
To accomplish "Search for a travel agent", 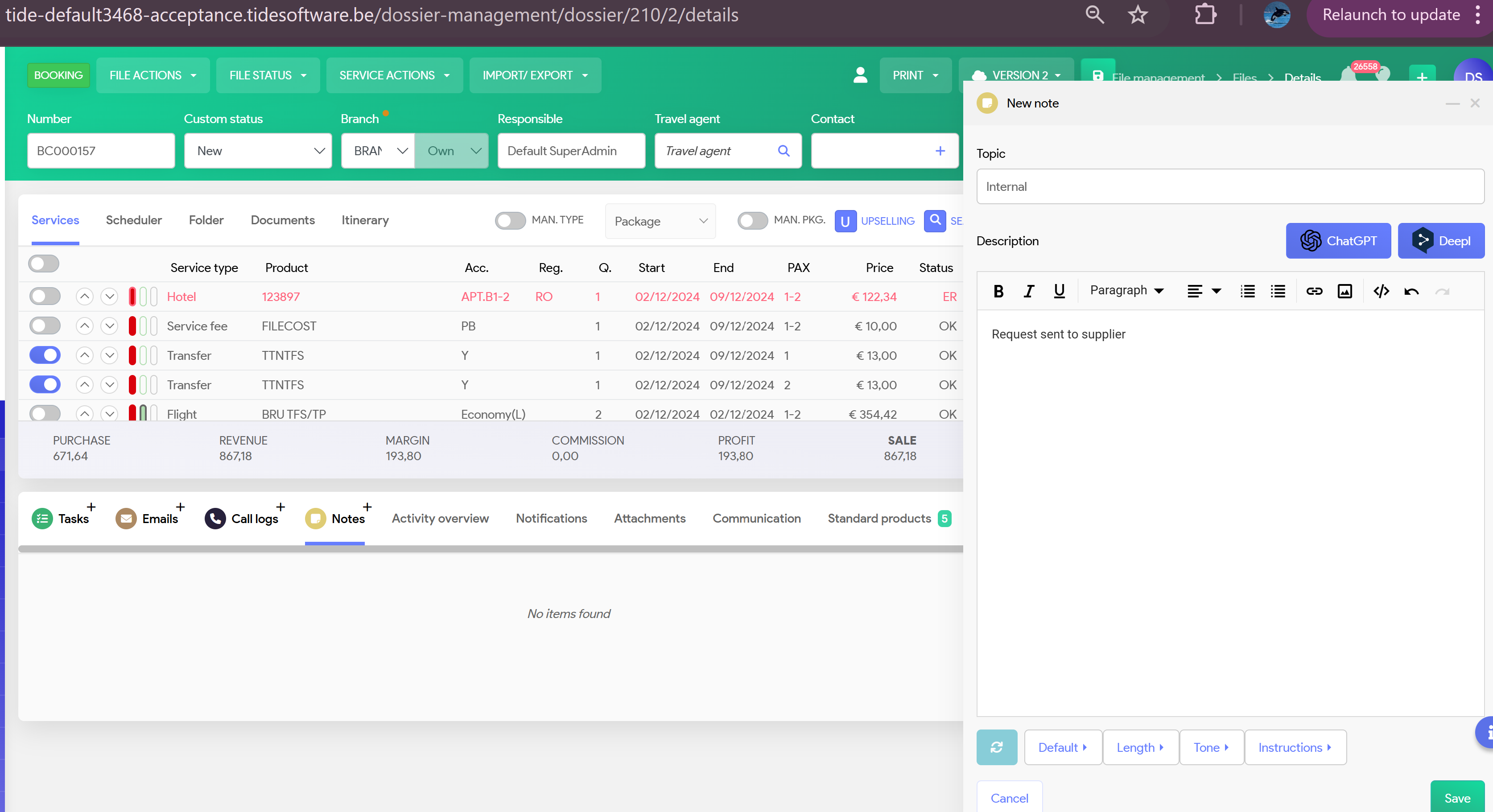I will tap(784, 151).
